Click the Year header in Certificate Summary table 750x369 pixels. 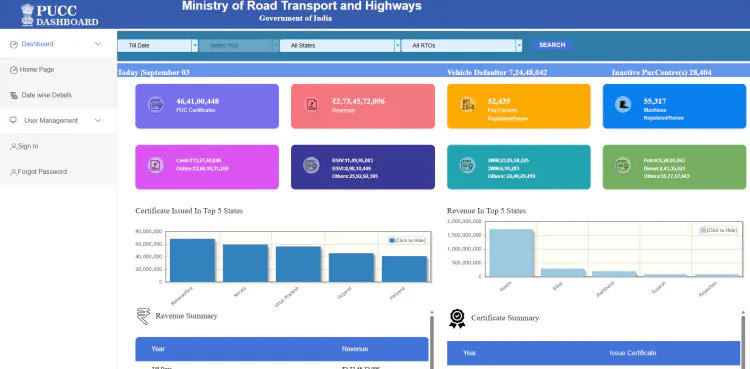click(470, 353)
